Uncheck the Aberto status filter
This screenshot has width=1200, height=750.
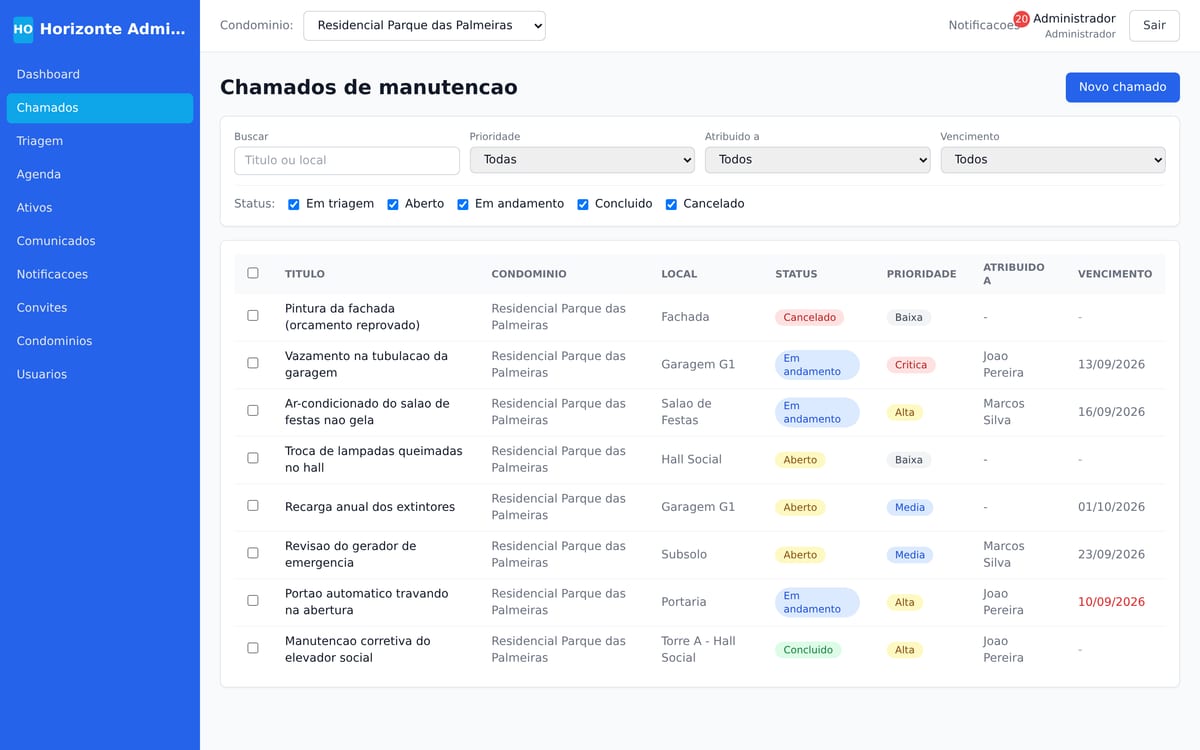point(393,204)
